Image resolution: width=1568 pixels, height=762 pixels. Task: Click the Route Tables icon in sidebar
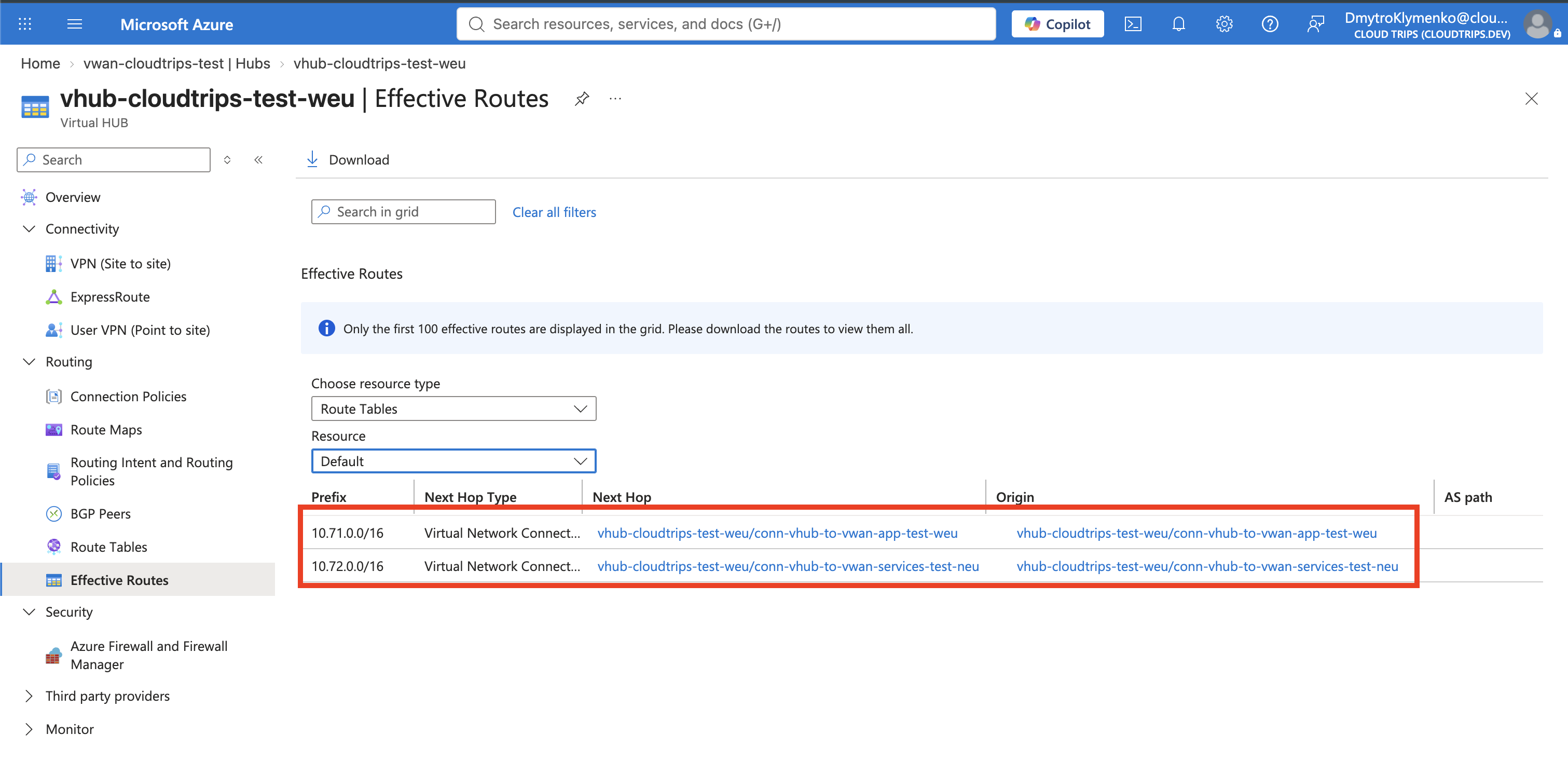tap(53, 547)
